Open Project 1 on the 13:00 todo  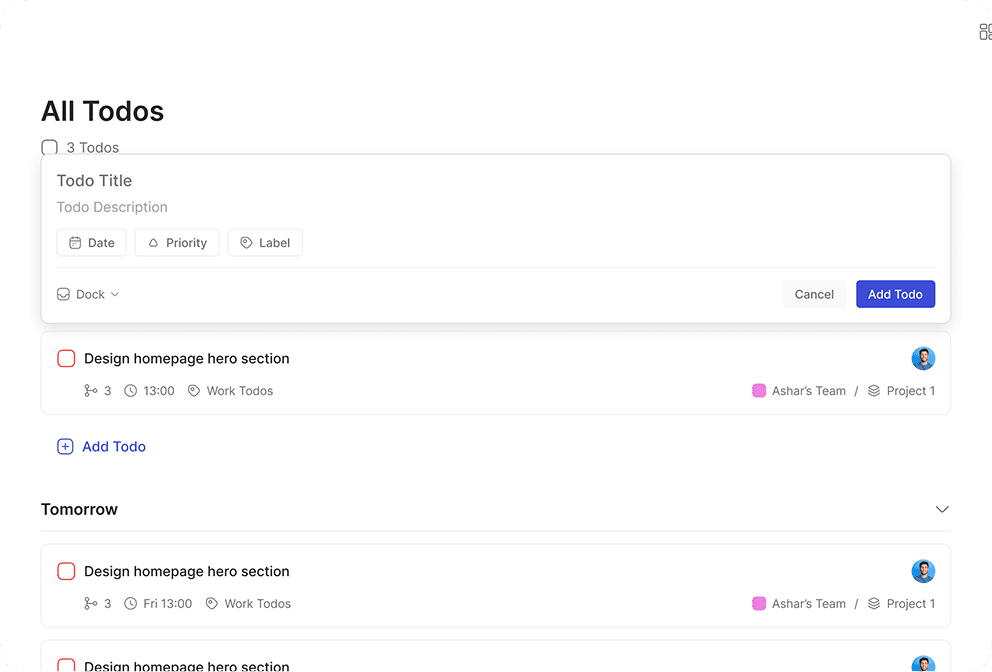tap(910, 391)
